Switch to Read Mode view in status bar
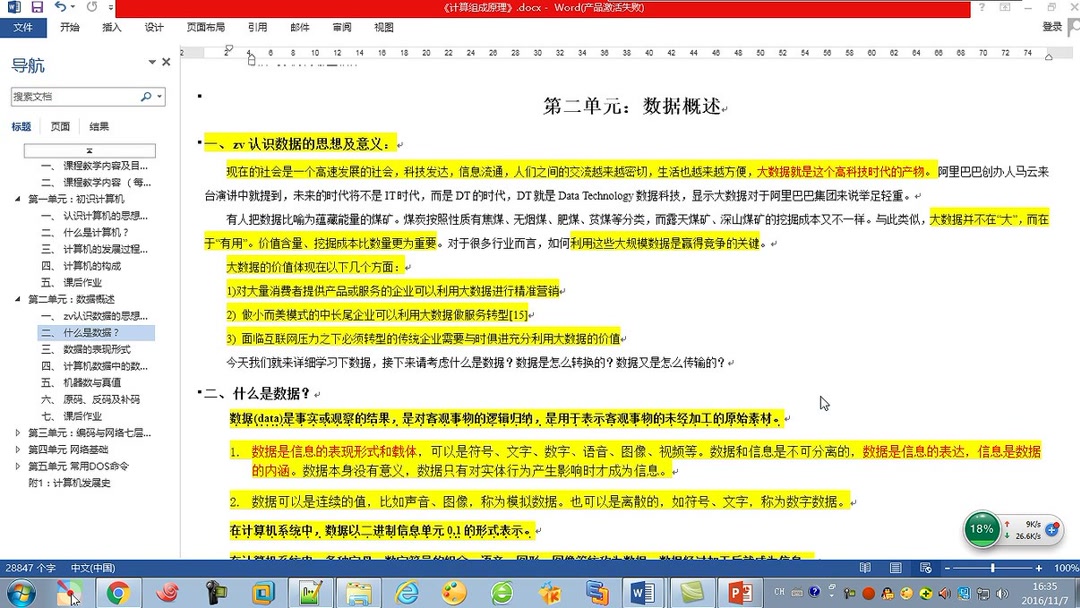Image resolution: width=1080 pixels, height=608 pixels. tap(864, 568)
